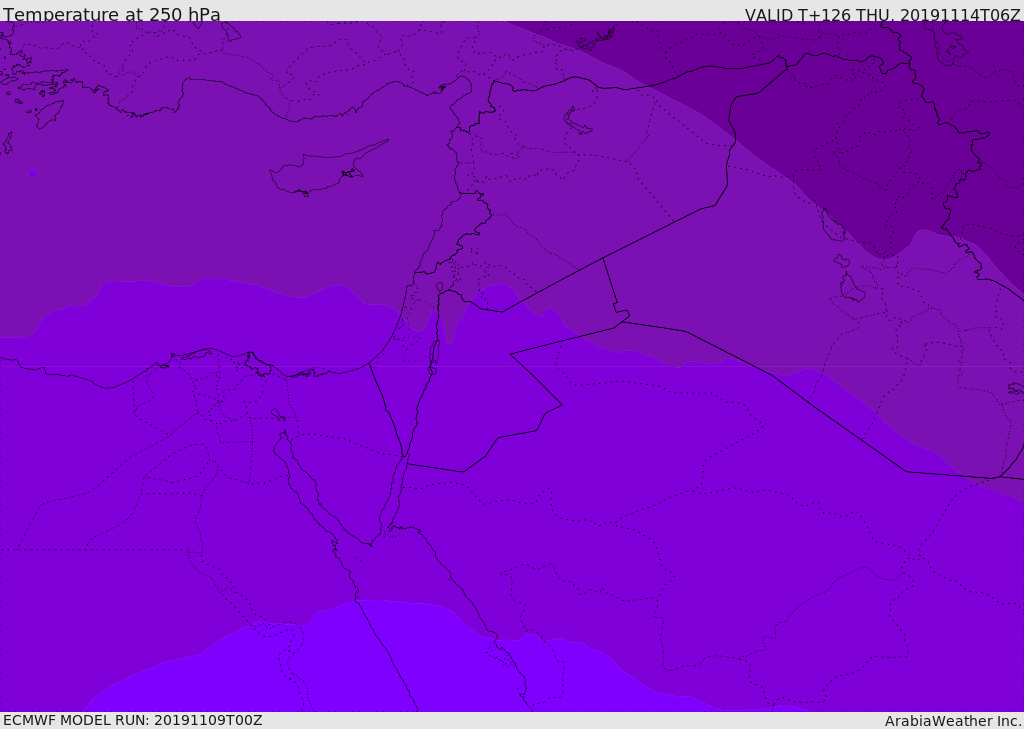Click the 'ArabiaWeather Inc.' credit text
Viewport: 1024px width, 729px height.
tap(953, 721)
